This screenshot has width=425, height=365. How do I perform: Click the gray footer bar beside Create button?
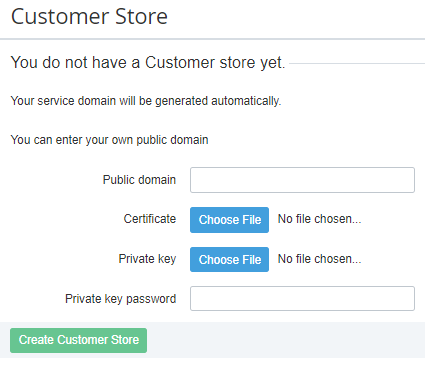(x=286, y=340)
